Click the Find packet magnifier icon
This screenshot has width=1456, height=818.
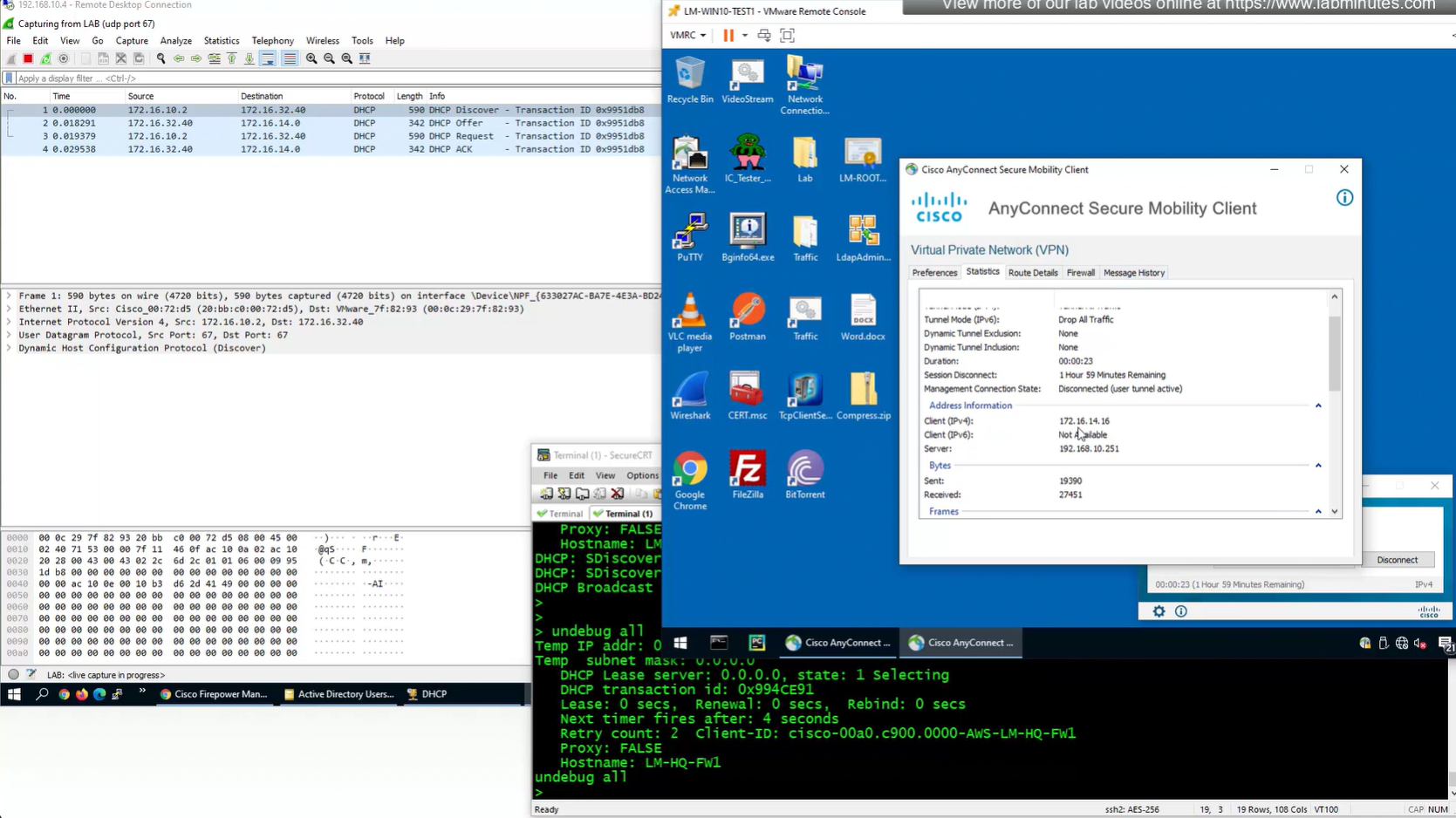coord(161,58)
